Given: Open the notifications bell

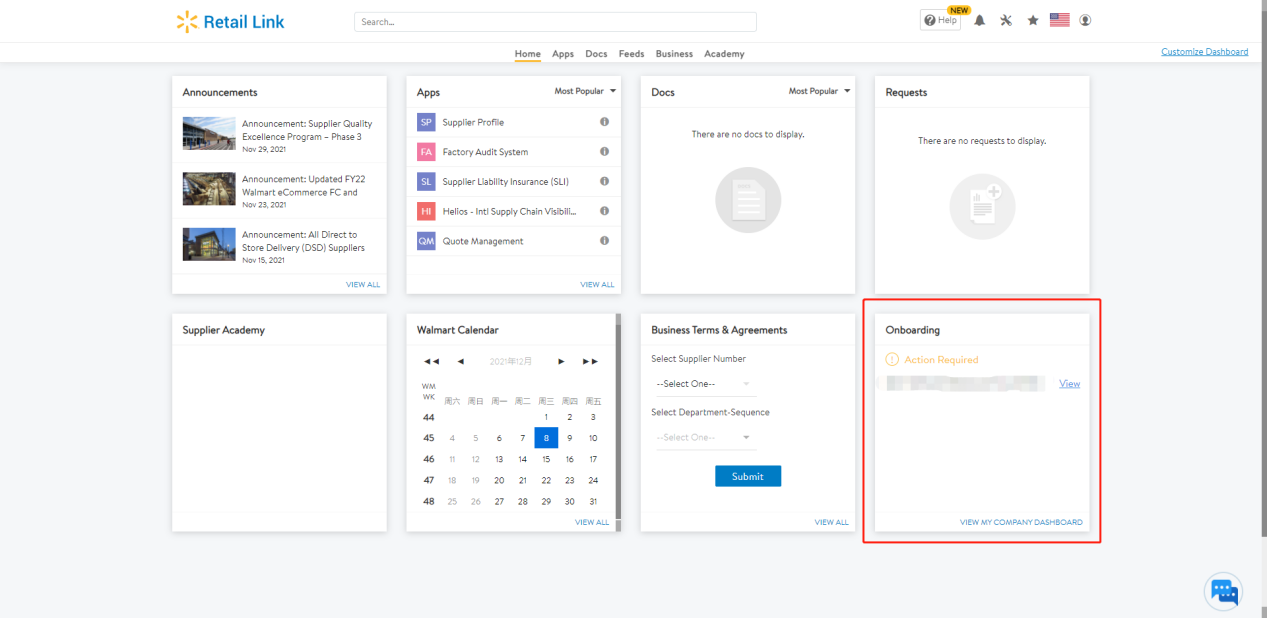Looking at the screenshot, I should click(x=980, y=20).
